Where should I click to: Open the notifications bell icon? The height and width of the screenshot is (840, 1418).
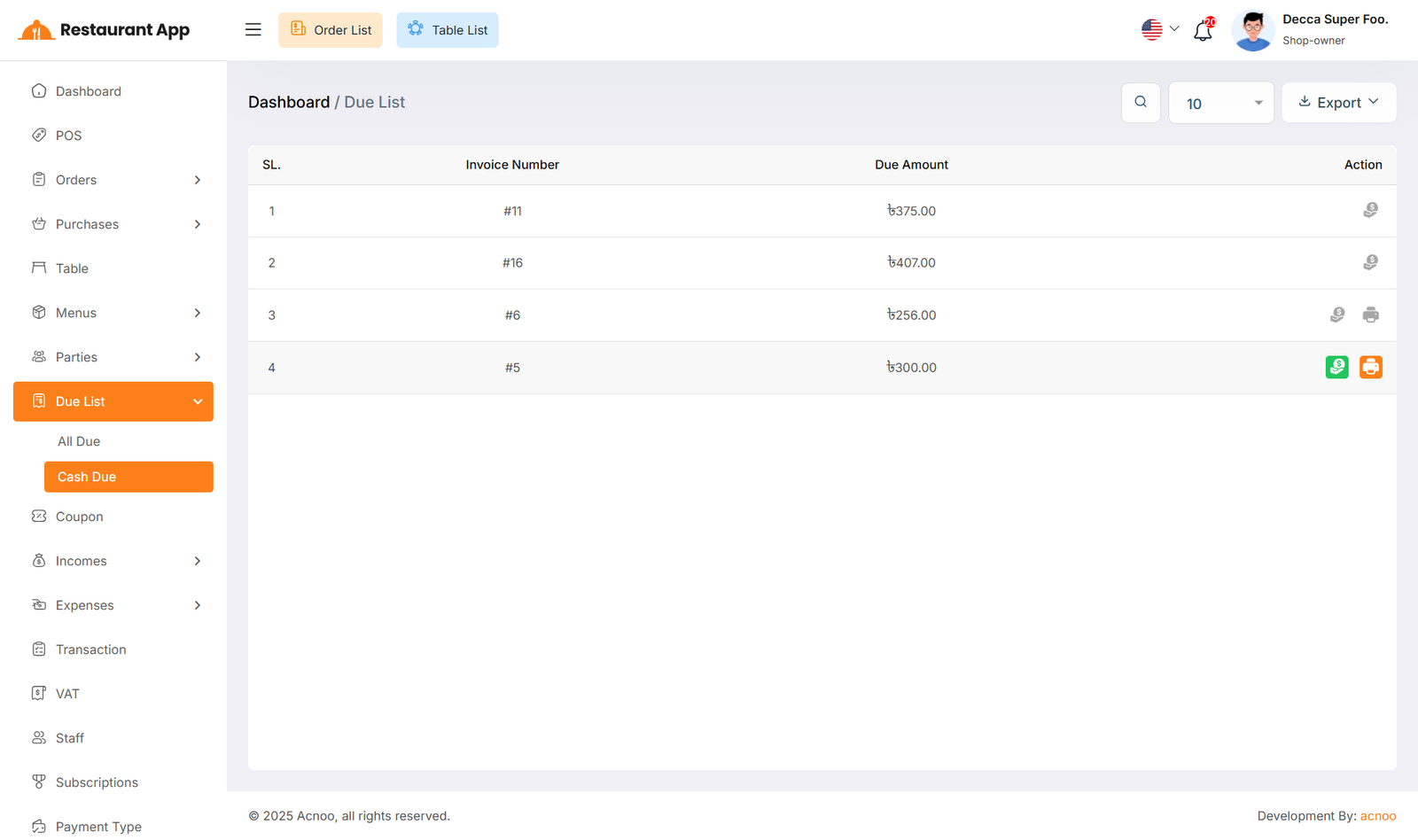1203,30
